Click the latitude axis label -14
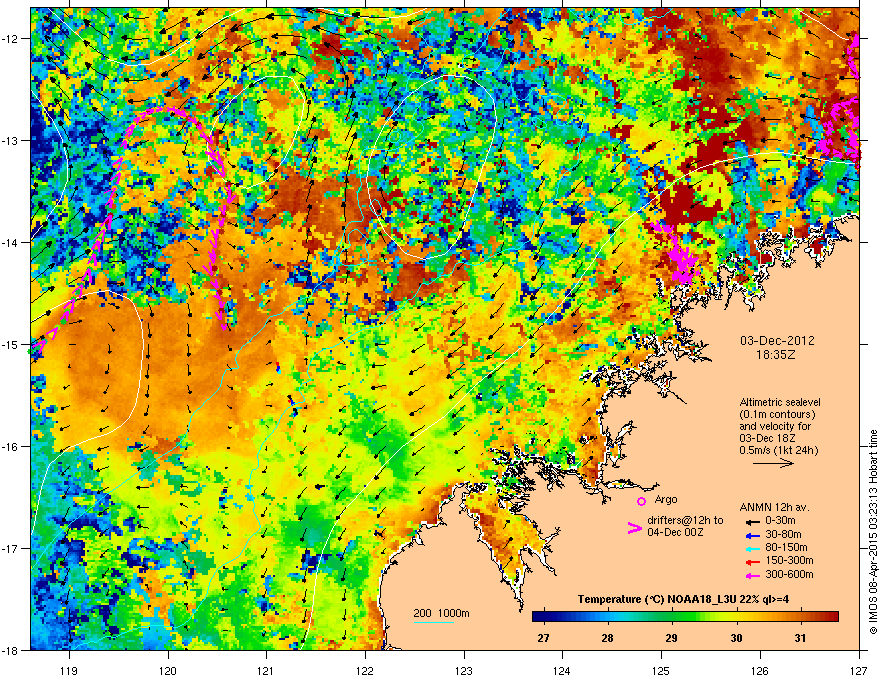This screenshot has width=880, height=680. (x=11, y=242)
